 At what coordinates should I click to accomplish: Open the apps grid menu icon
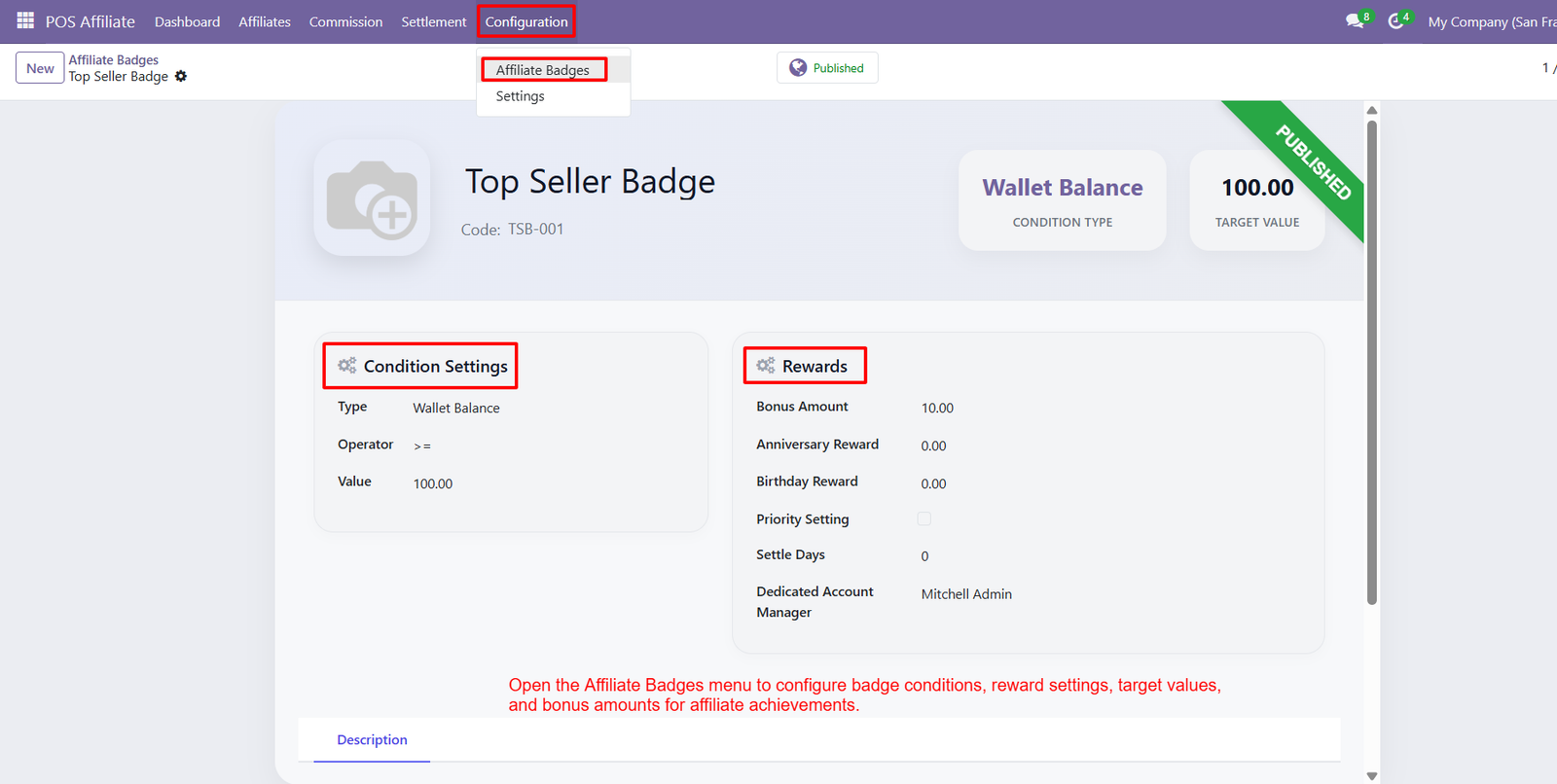(25, 20)
